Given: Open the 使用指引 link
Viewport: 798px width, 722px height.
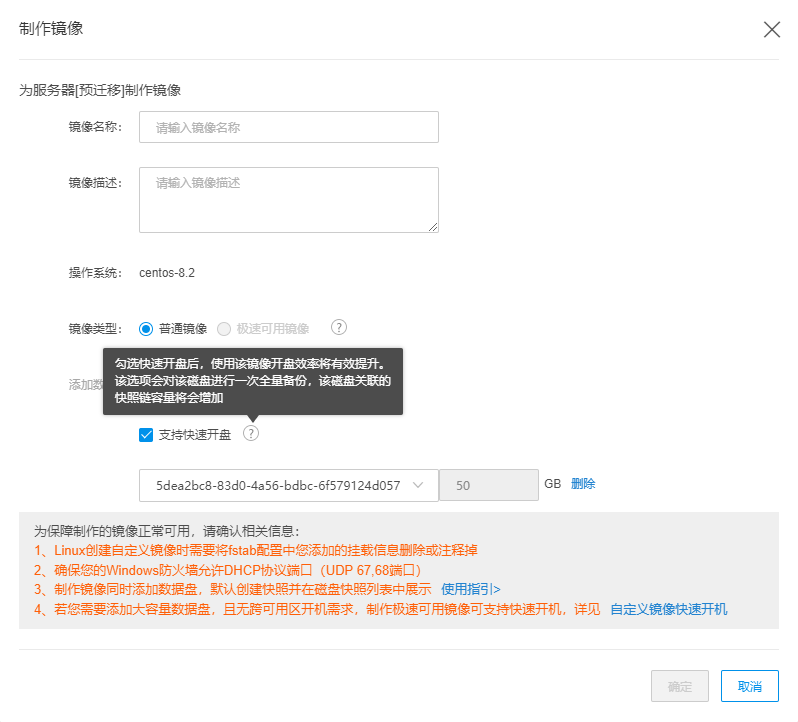Looking at the screenshot, I should [x=470, y=589].
